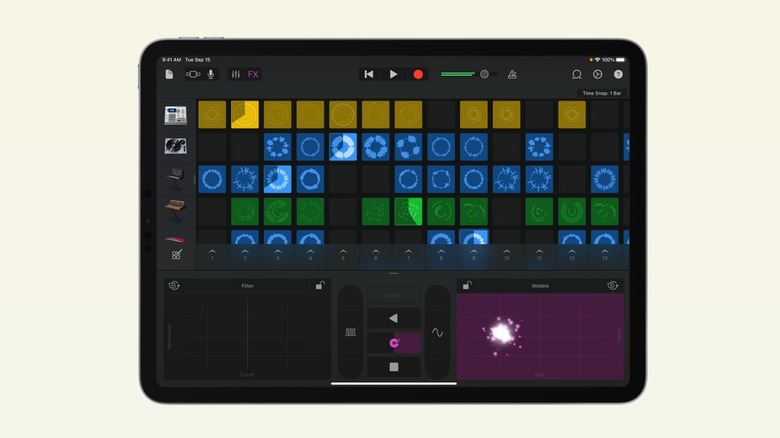Open Filter effect preset icon

point(174,285)
